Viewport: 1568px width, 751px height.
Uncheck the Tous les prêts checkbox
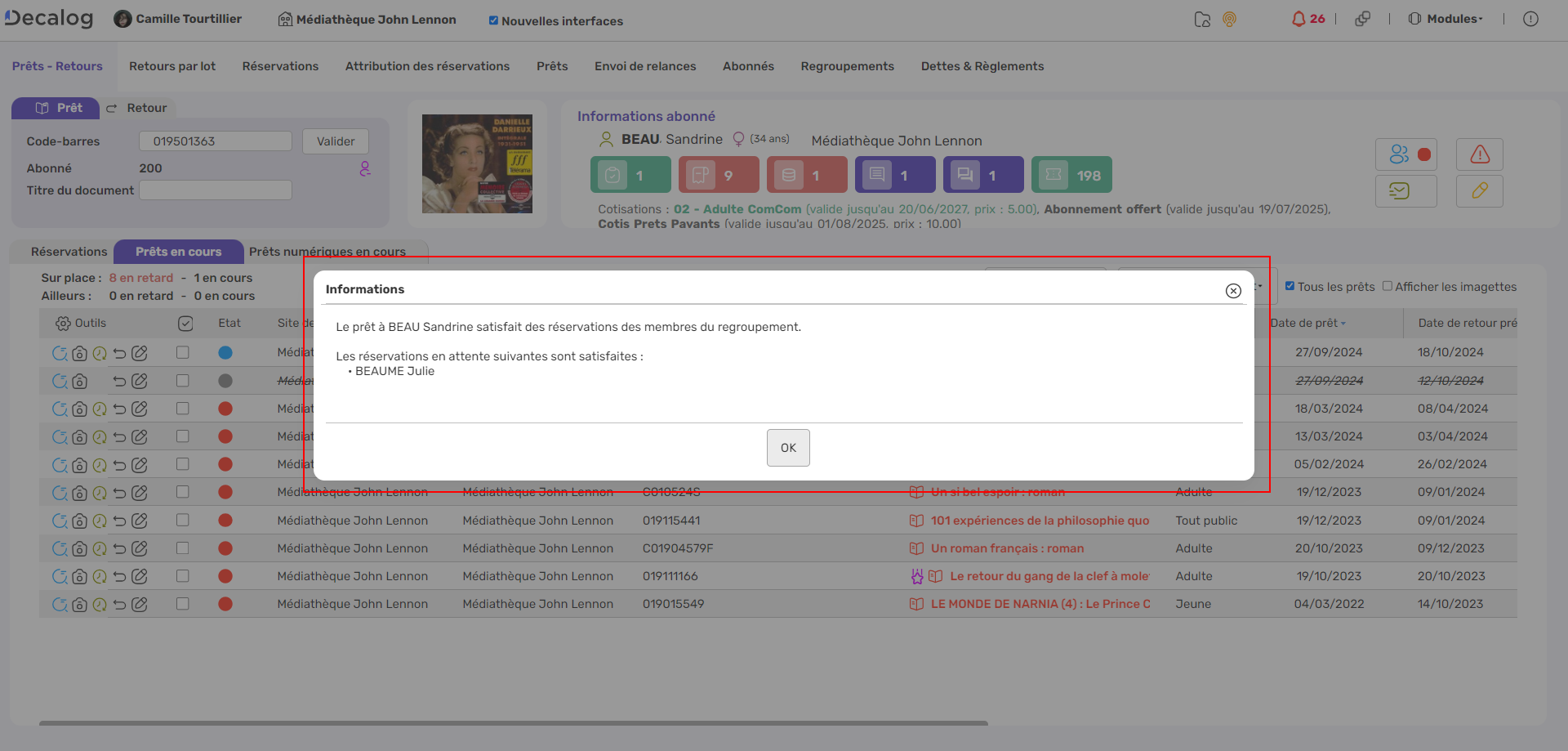pyautogui.click(x=1290, y=286)
